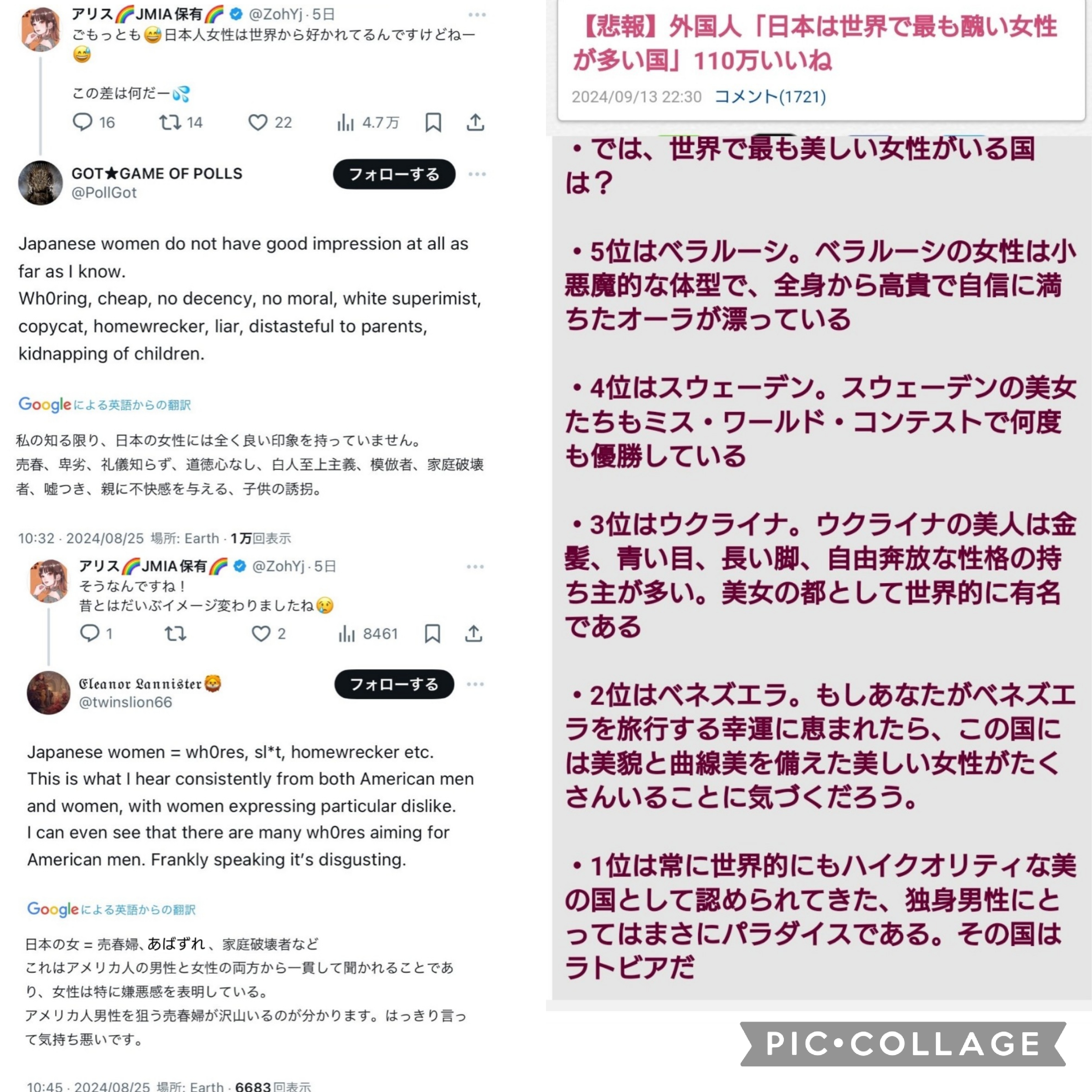Open @PollGot profile handle
Viewport: 1092px width, 1092px height.
coord(104,193)
